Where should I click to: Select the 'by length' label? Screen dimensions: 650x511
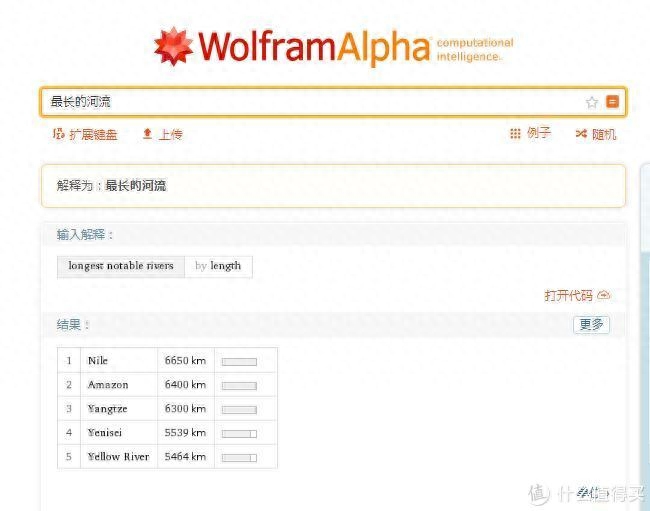pos(218,266)
